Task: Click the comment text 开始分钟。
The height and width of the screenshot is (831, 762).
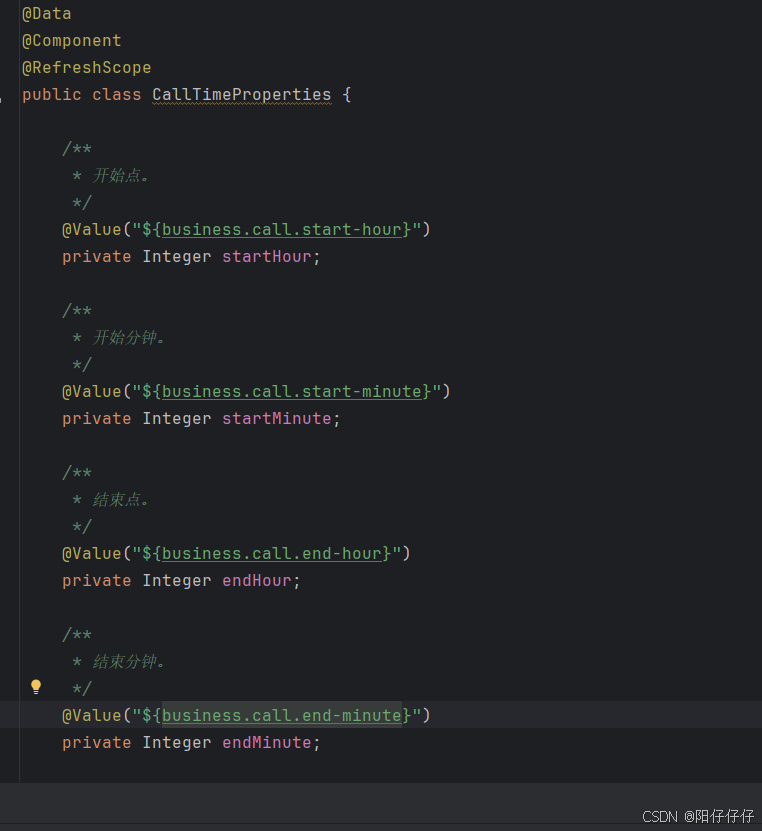Action: [x=129, y=338]
